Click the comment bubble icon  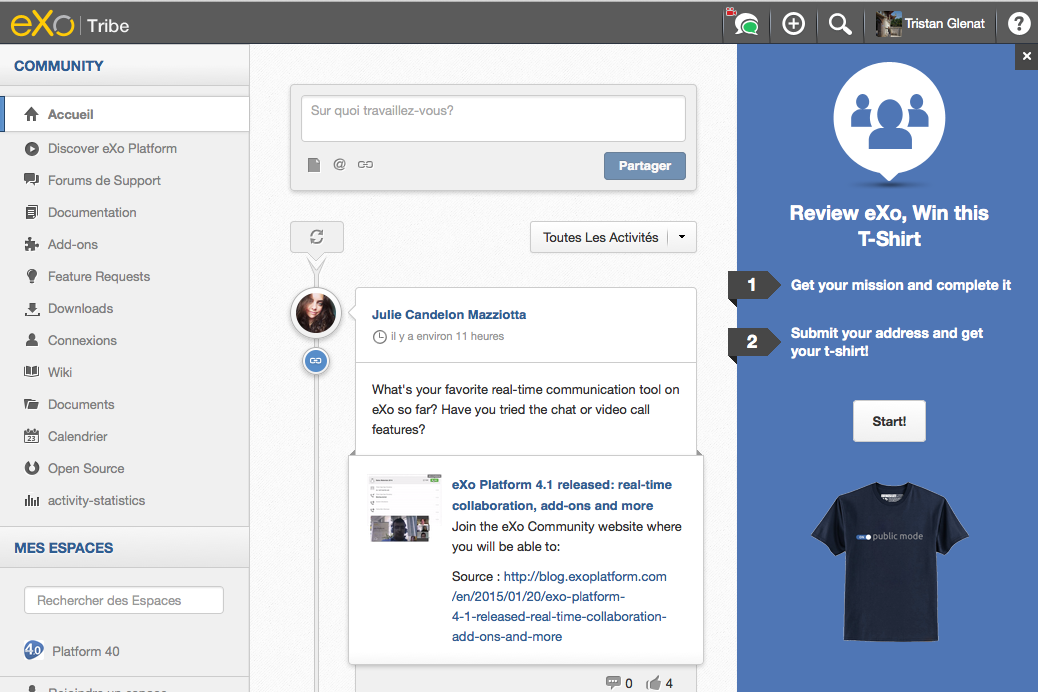click(x=613, y=682)
